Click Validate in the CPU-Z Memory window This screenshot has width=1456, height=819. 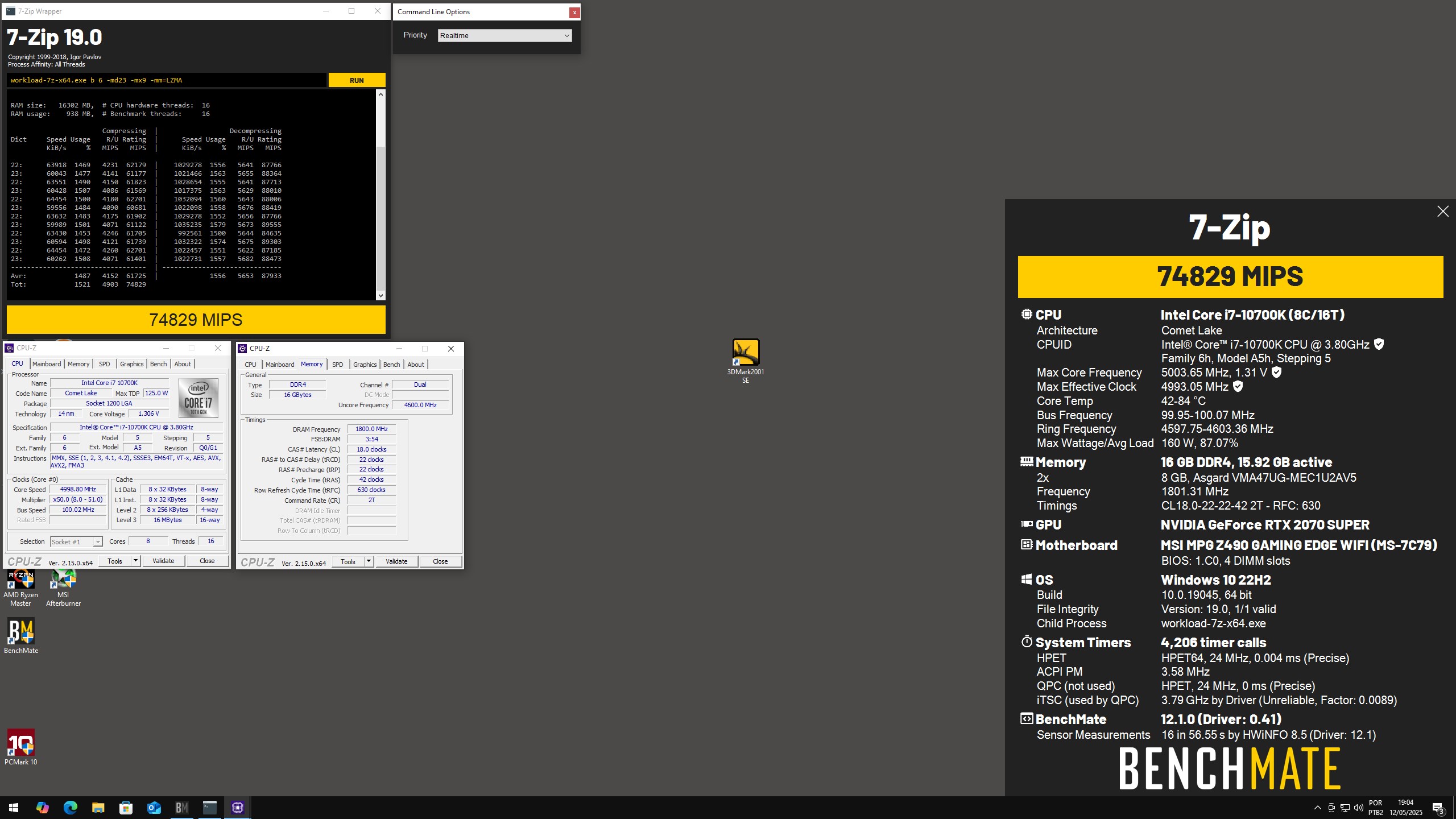coord(396,561)
